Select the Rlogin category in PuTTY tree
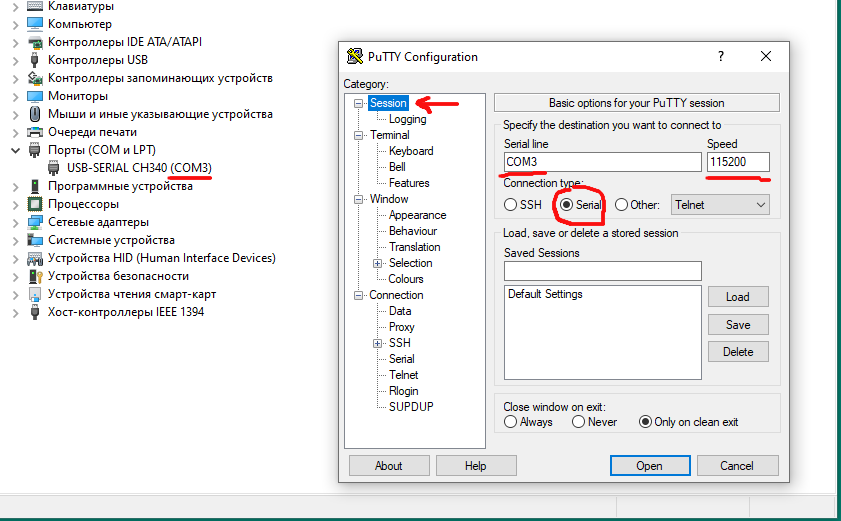Screen dimensions: 841x521 tap(403, 391)
